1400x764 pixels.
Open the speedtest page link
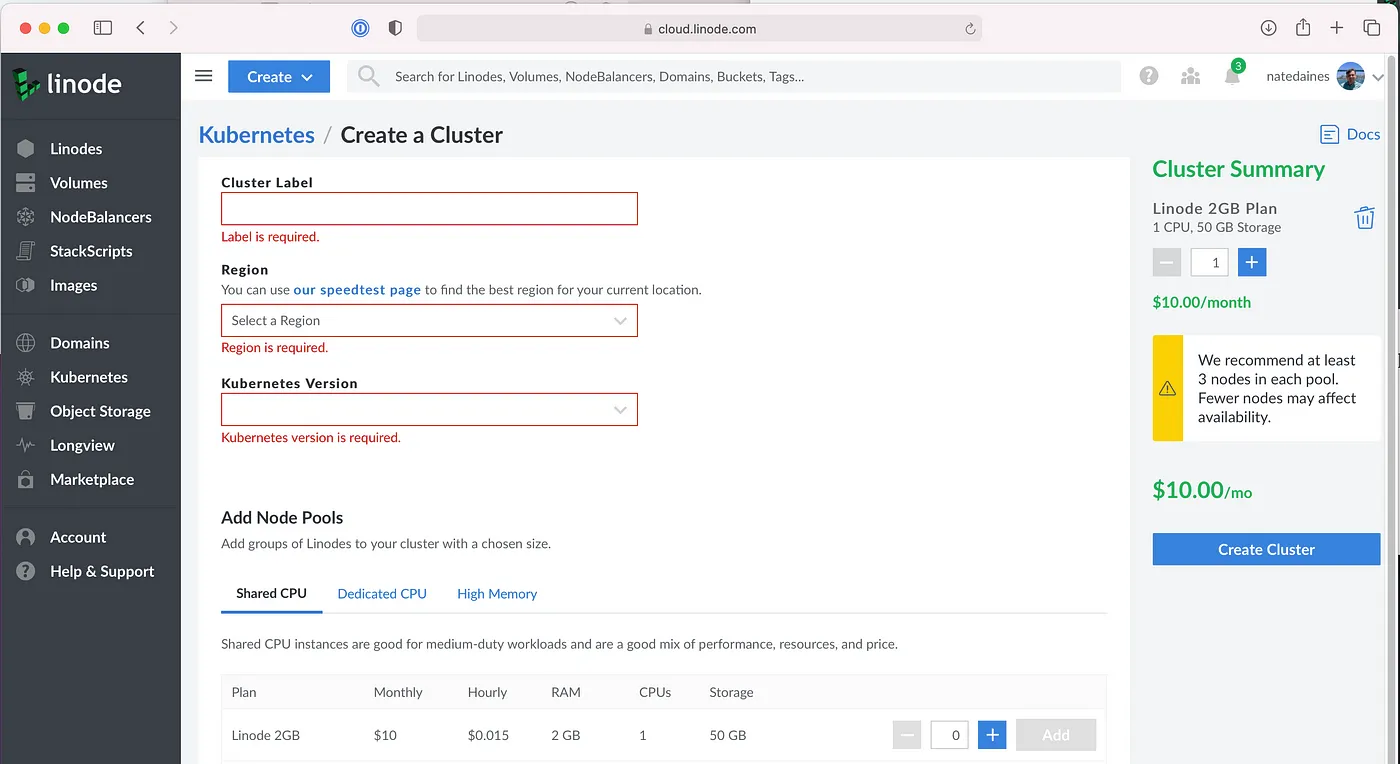pyautogui.click(x=357, y=290)
